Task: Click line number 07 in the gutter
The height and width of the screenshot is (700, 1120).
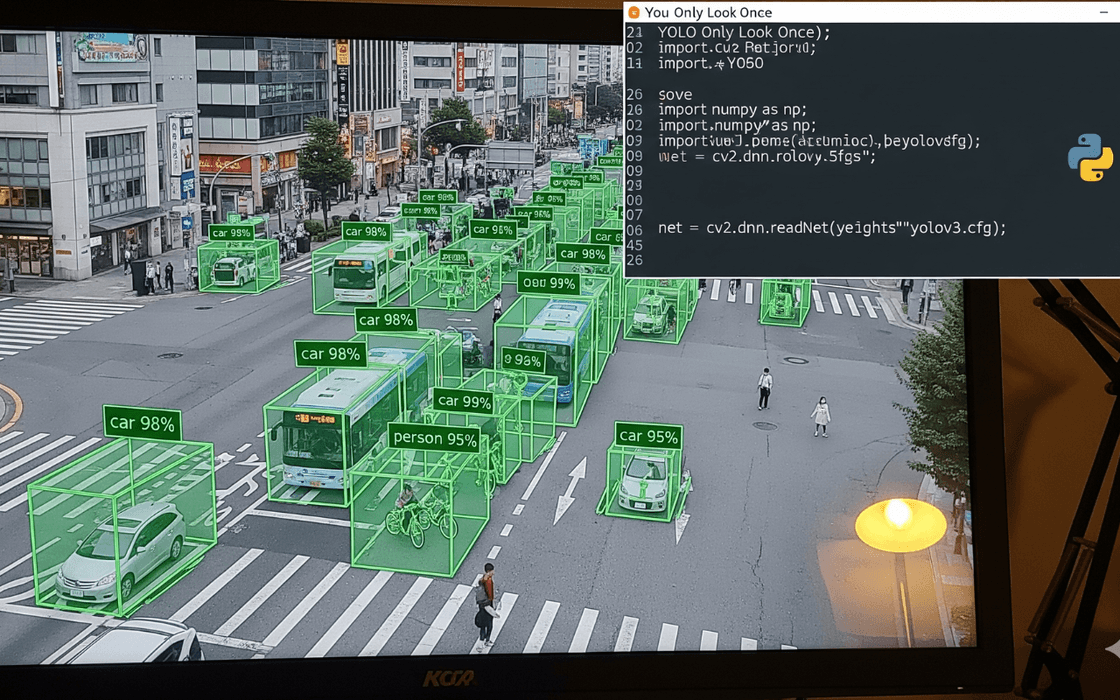Action: pyautogui.click(x=634, y=214)
